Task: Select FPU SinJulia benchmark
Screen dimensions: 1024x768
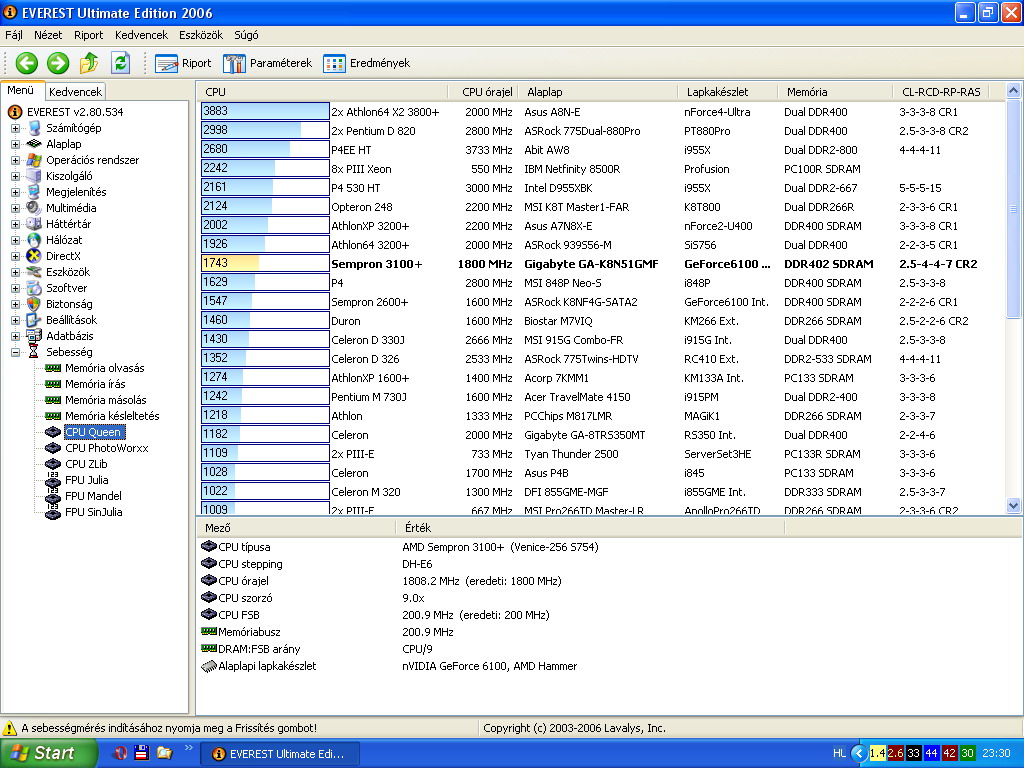Action: coord(94,512)
